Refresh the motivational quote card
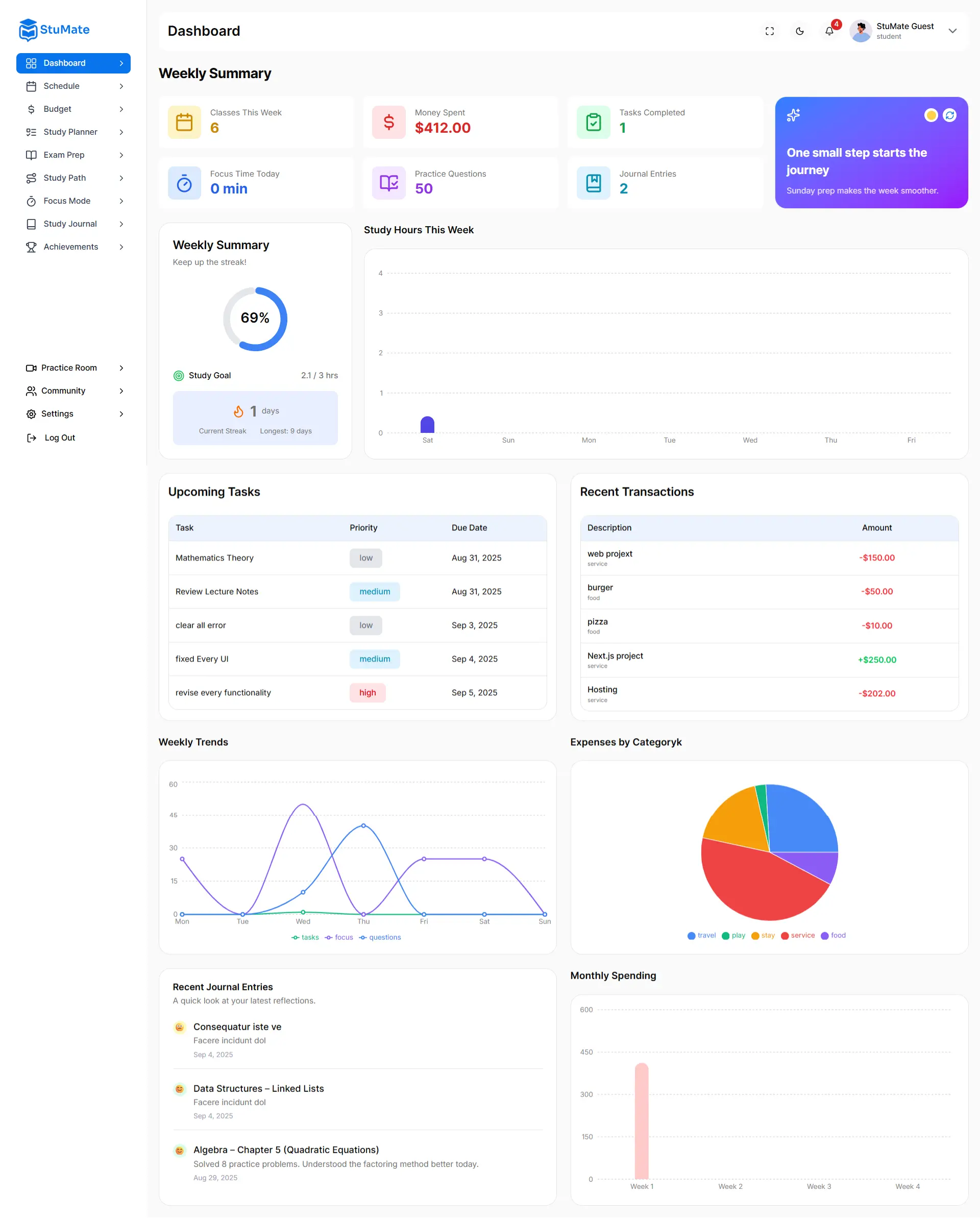This screenshot has width=980, height=1219. pos(949,115)
